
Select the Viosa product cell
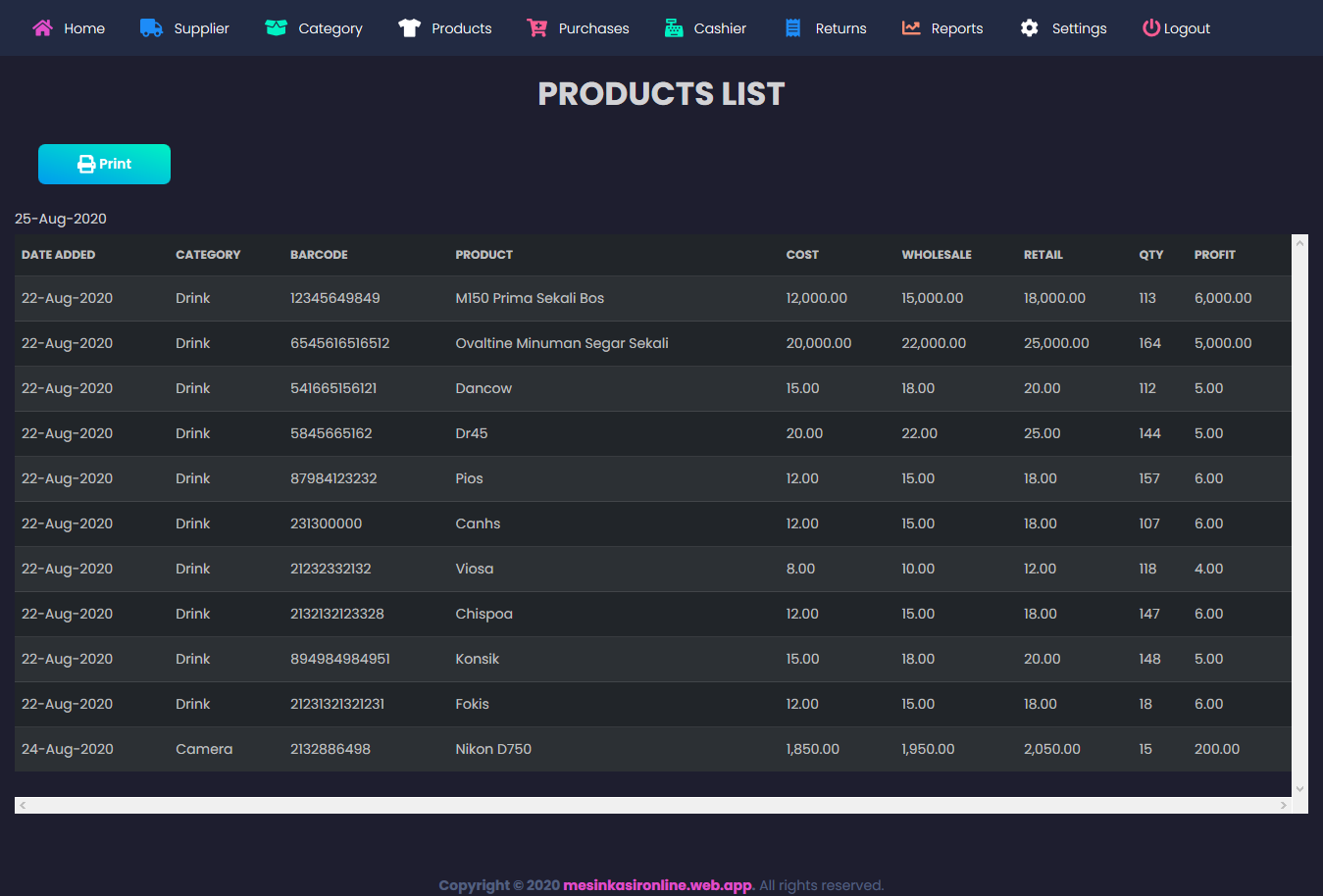(475, 569)
